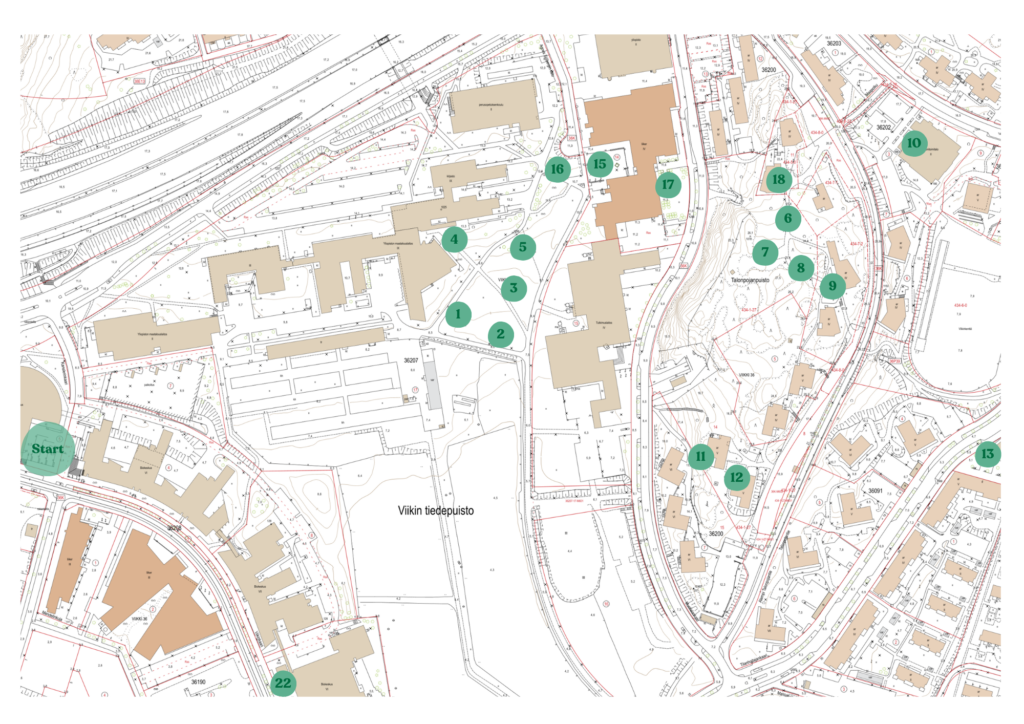Open the green marker 16
This screenshot has width=1024, height=724.
[x=557, y=169]
